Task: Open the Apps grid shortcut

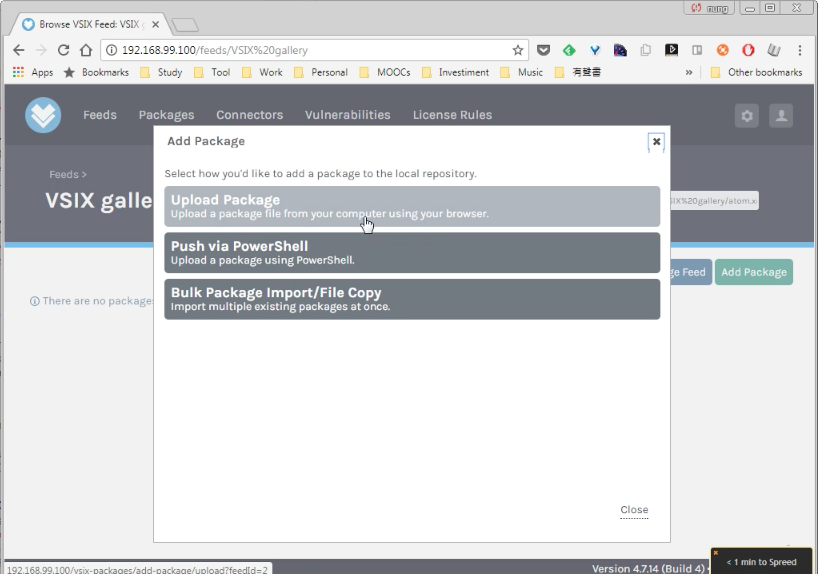Action: click(x=32, y=72)
